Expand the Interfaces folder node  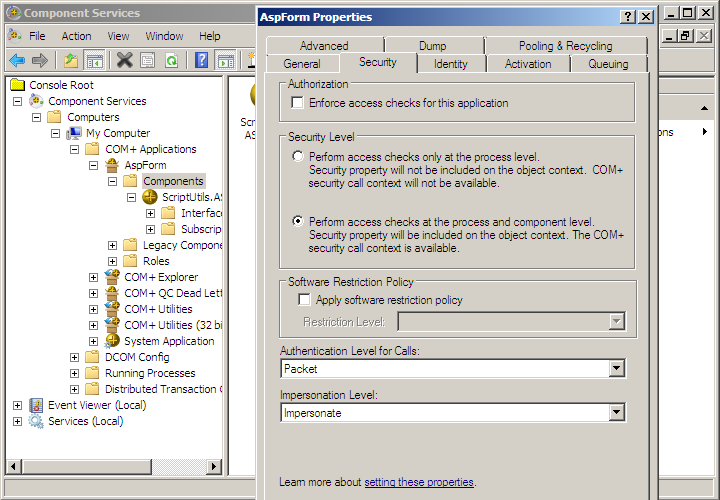click(150, 213)
